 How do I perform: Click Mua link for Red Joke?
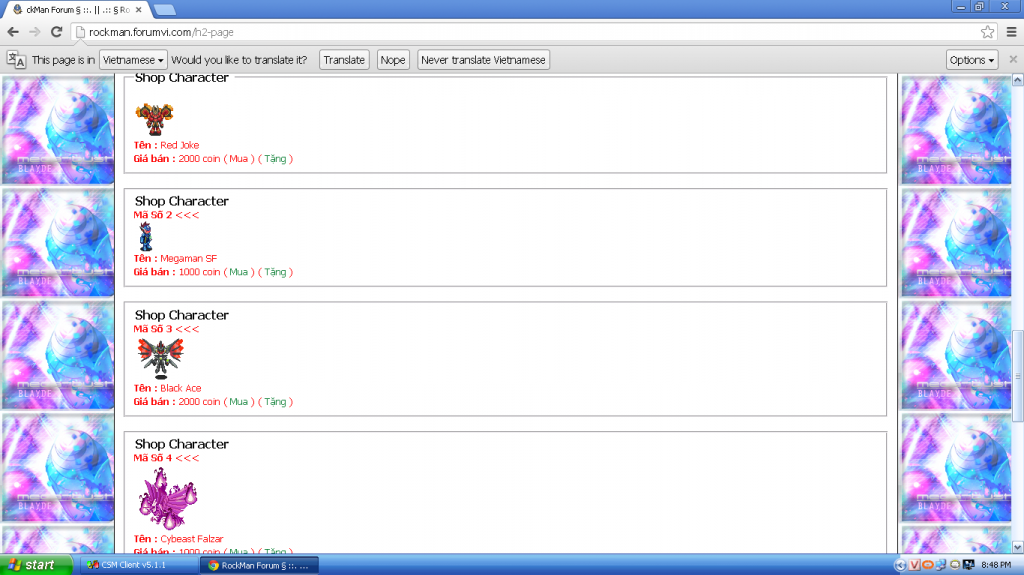238,159
